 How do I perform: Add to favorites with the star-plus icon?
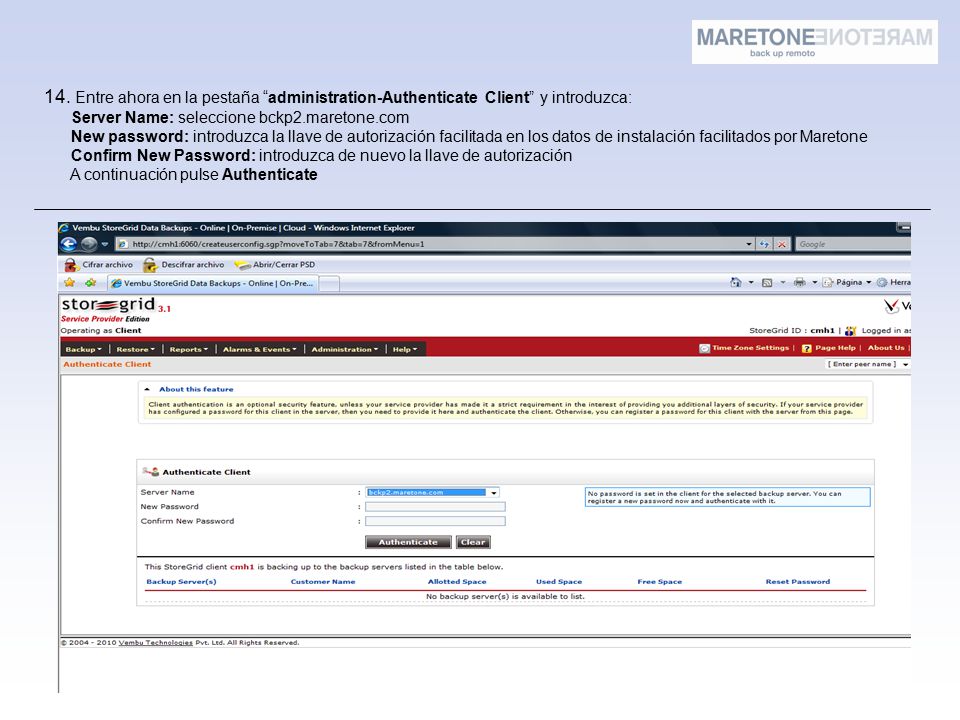pyautogui.click(x=91, y=283)
